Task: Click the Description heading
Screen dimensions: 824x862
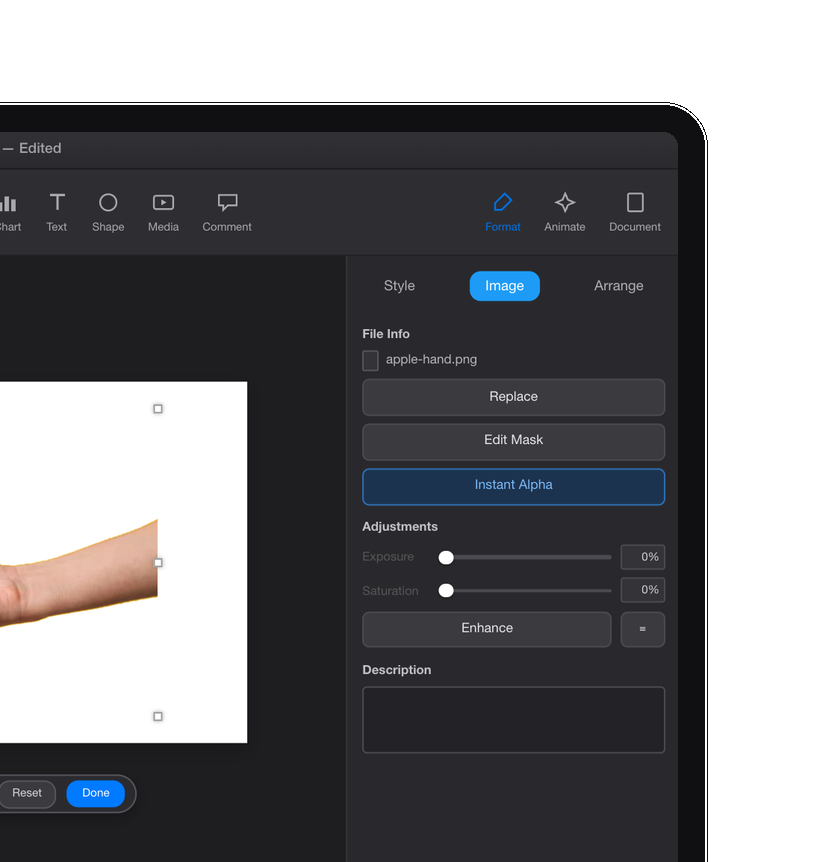Action: click(x=397, y=670)
